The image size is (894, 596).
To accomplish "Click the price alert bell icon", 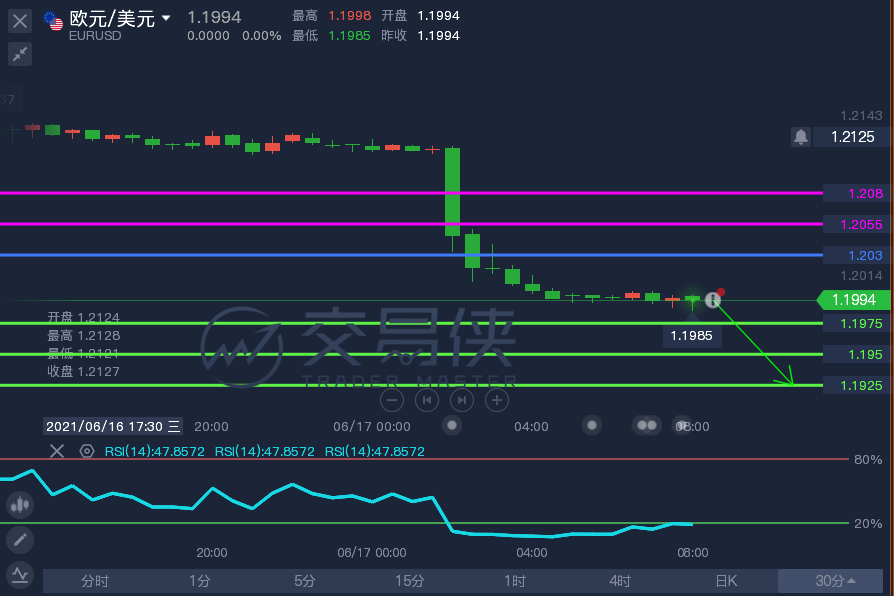I will [x=800, y=137].
